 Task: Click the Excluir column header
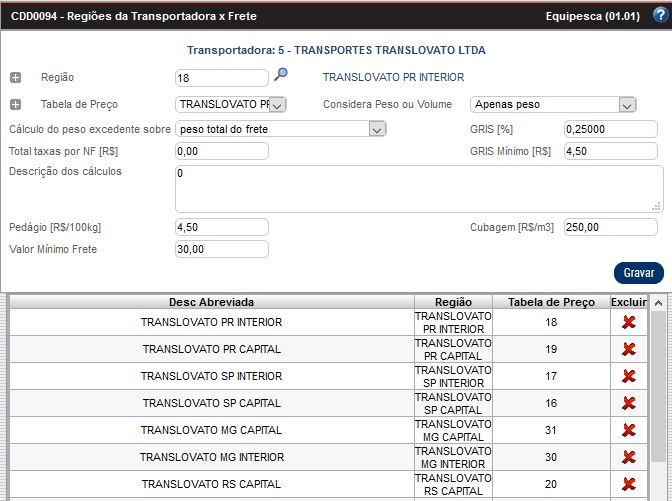(629, 302)
